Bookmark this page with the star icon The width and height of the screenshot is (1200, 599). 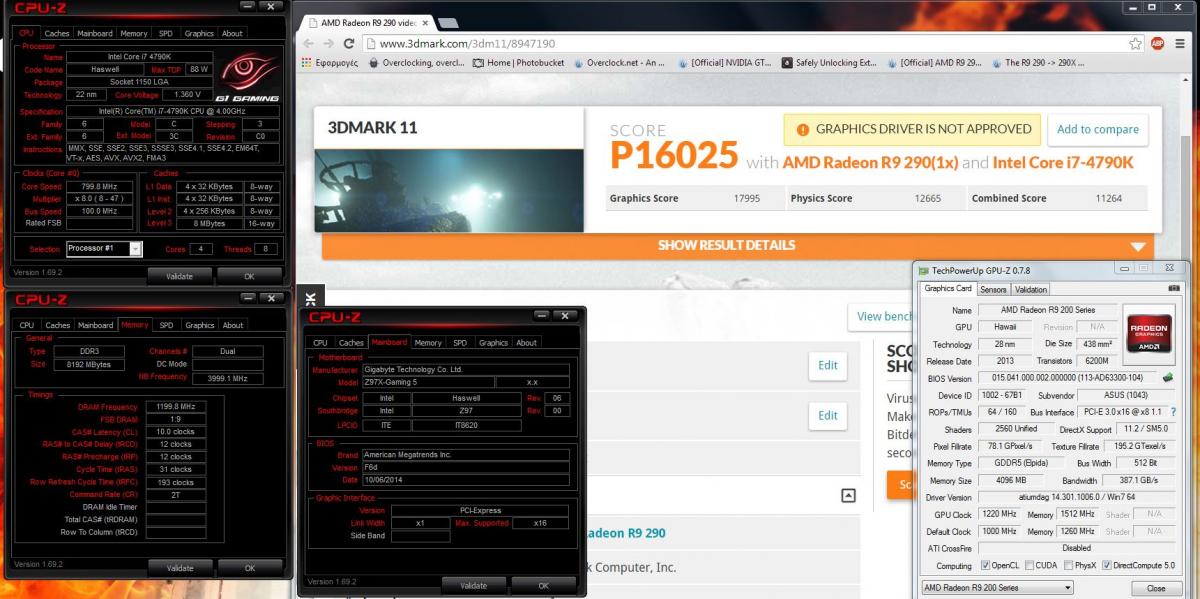click(x=1135, y=43)
